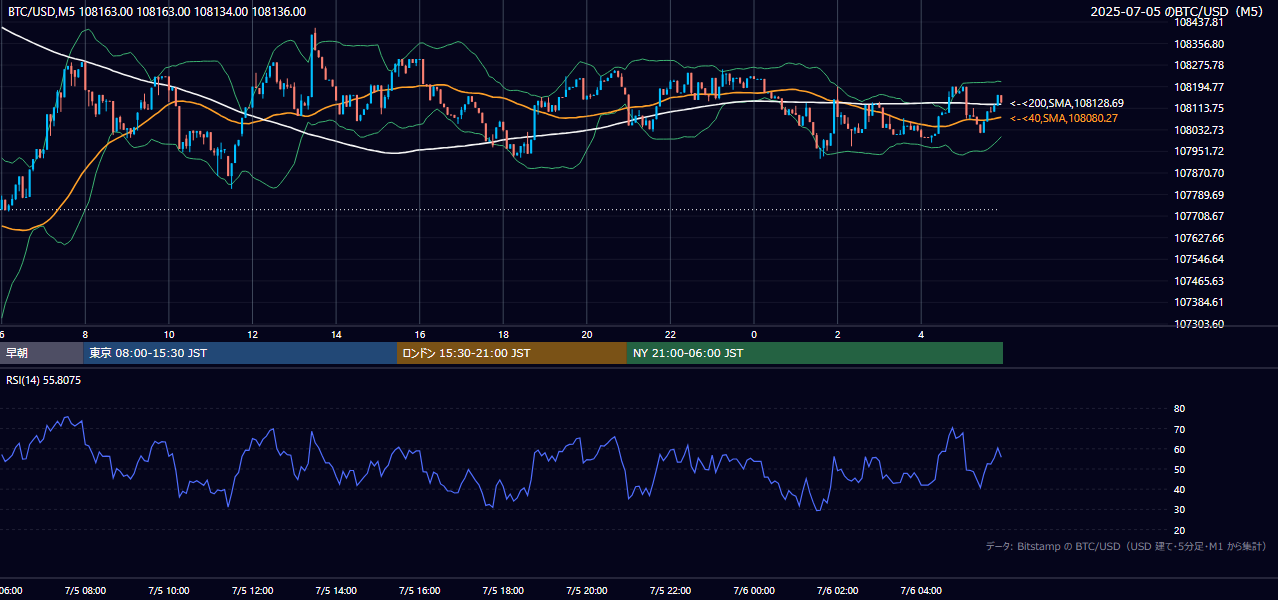Select the 108032.73 price axis label
Screen dimensions: 1278x600
click(1199, 130)
